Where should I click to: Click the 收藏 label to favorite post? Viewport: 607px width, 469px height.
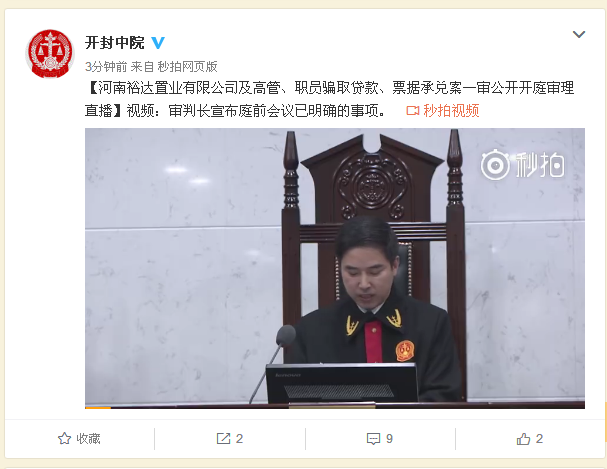tap(88, 438)
